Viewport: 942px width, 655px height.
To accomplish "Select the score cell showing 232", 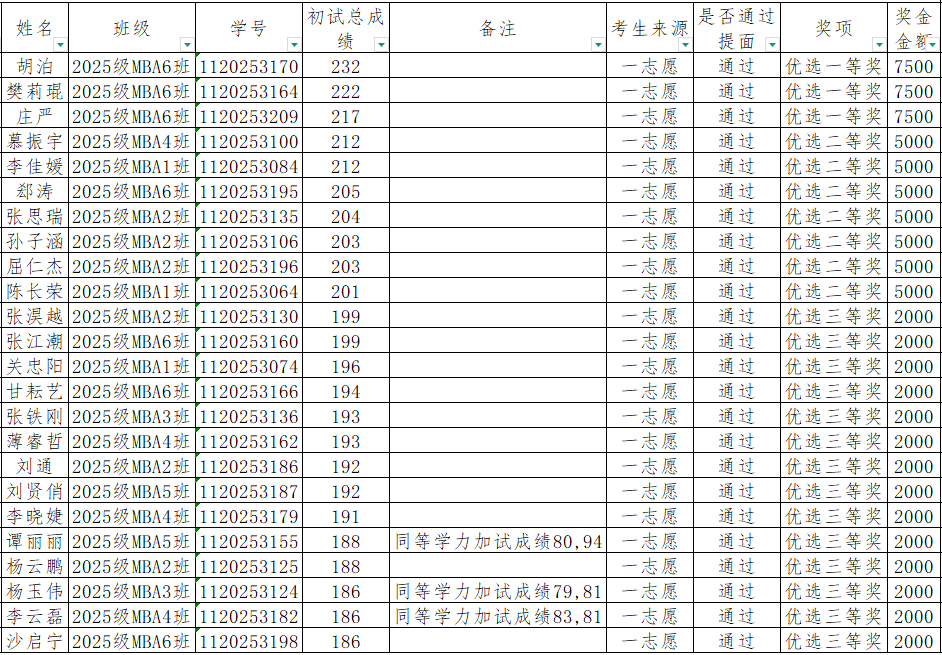I will pos(345,67).
